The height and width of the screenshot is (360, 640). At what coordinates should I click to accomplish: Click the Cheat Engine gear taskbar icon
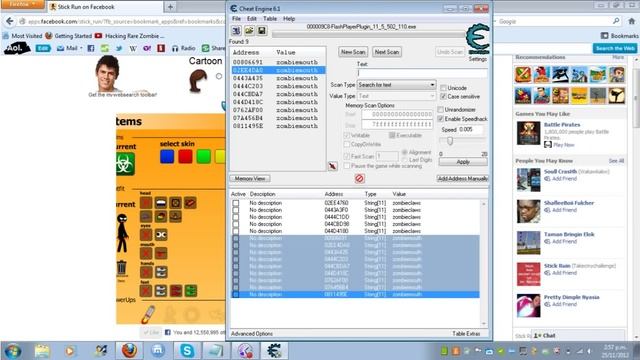coord(274,351)
